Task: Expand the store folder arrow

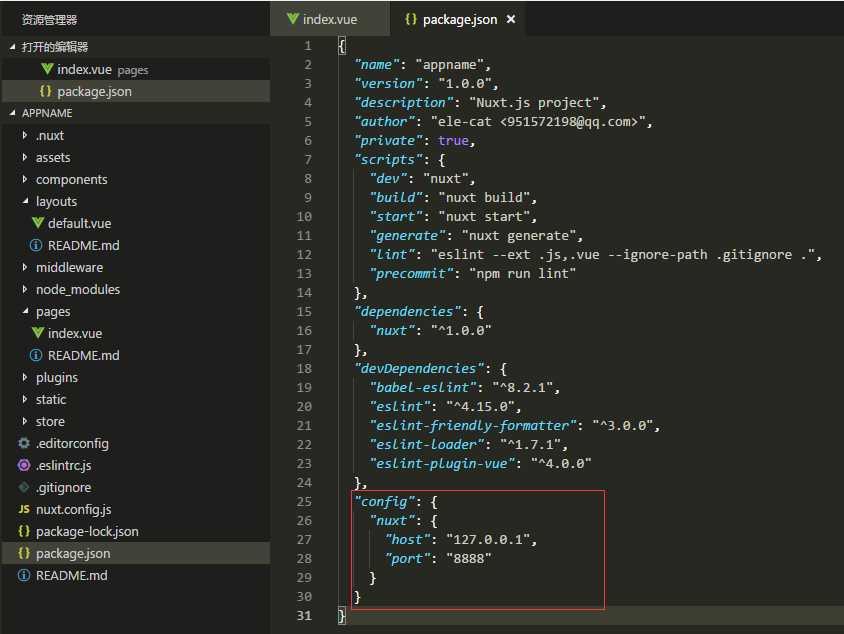Action: click(x=25, y=421)
